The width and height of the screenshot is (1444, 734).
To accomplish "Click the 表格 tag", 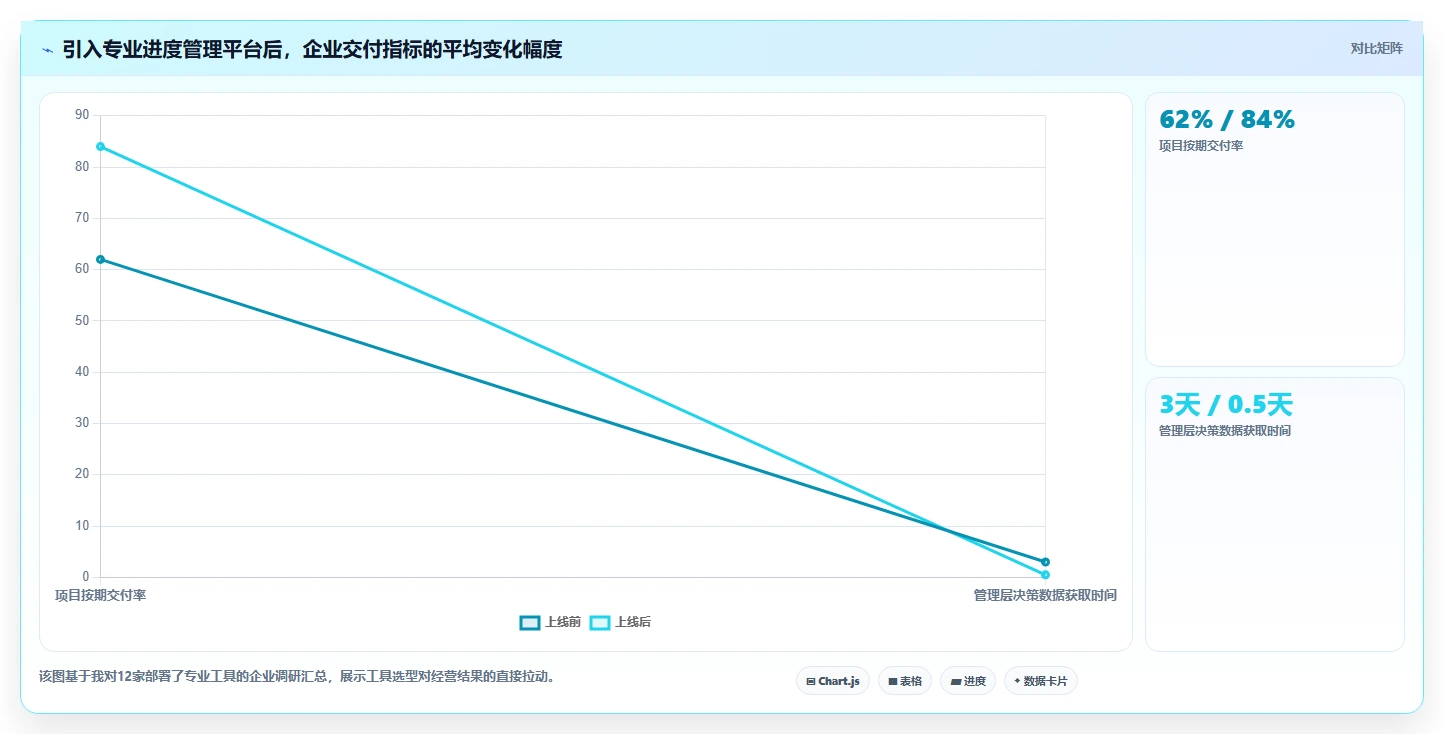I will click(x=905, y=681).
